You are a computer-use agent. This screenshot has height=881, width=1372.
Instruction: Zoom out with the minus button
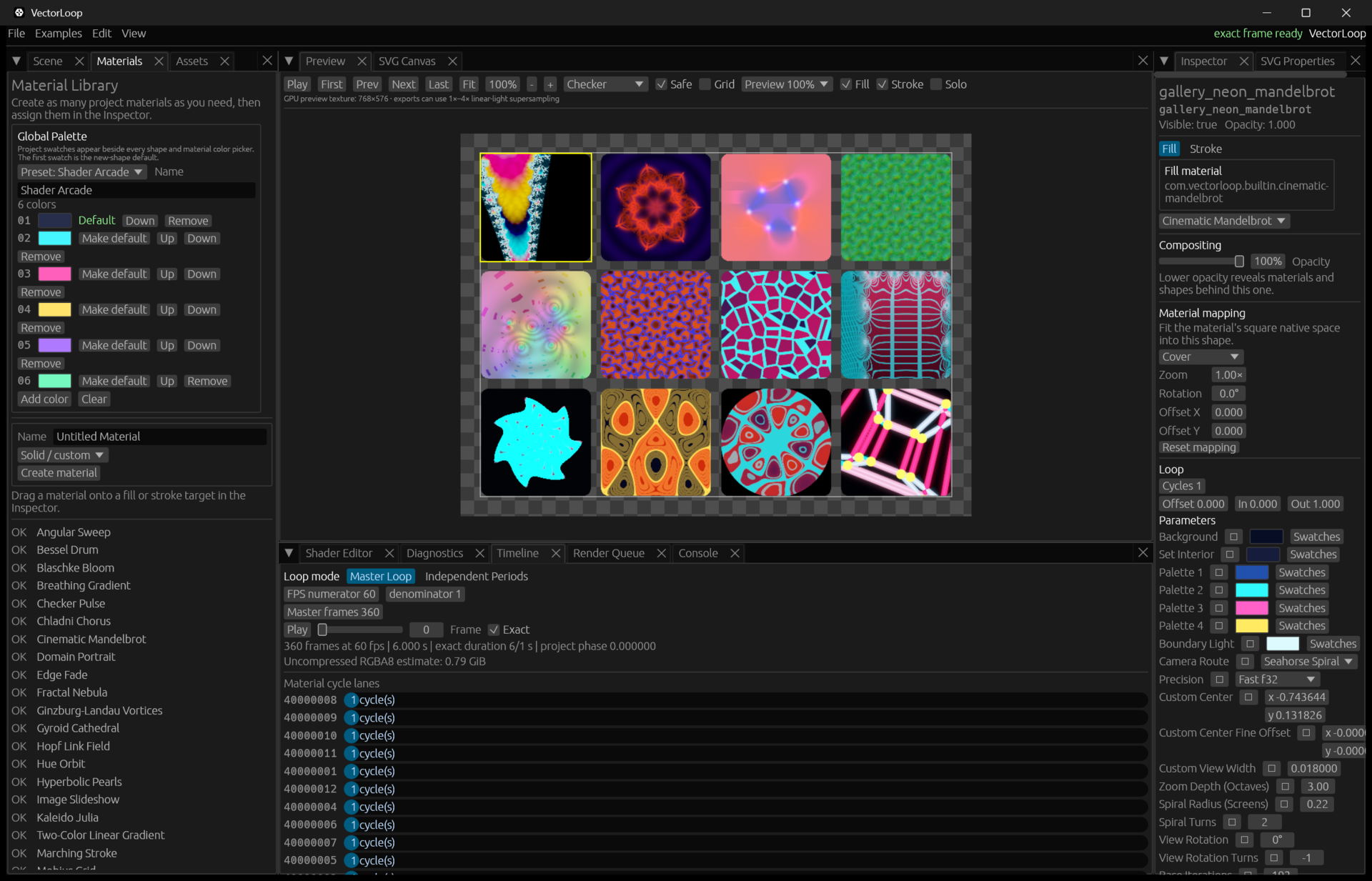tap(532, 84)
